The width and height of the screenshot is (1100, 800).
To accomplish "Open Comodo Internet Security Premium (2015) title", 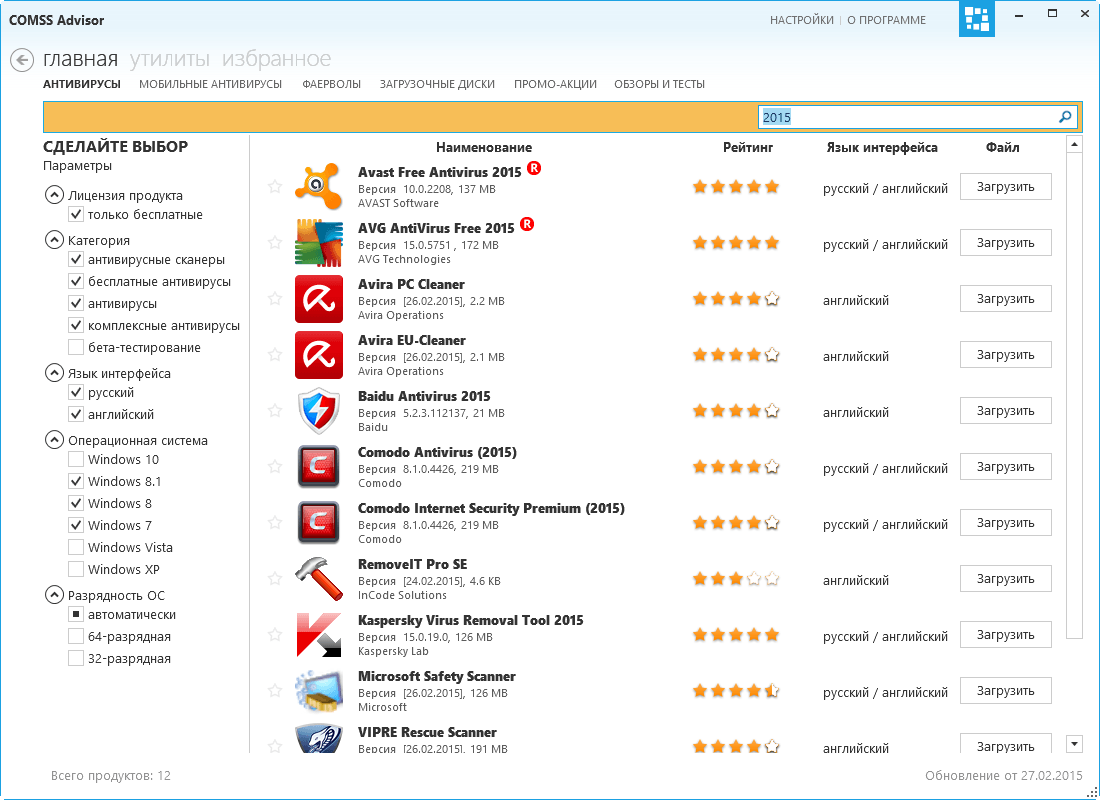I will [491, 508].
